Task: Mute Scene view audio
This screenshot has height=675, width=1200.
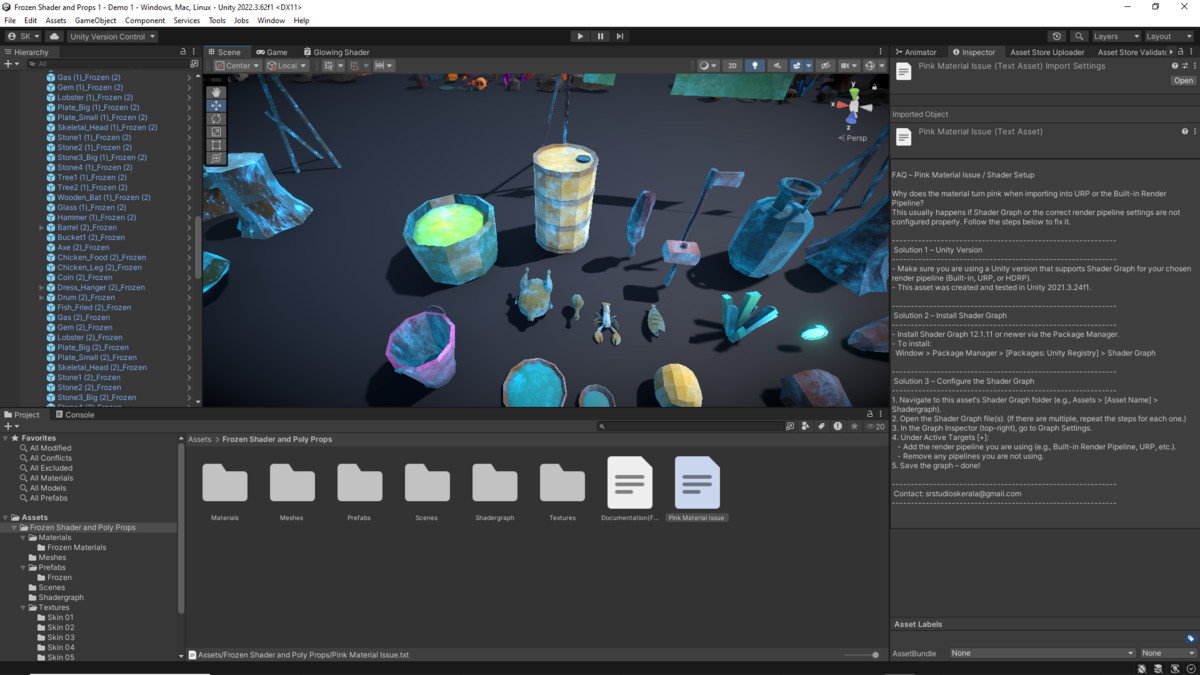Action: (x=777, y=65)
